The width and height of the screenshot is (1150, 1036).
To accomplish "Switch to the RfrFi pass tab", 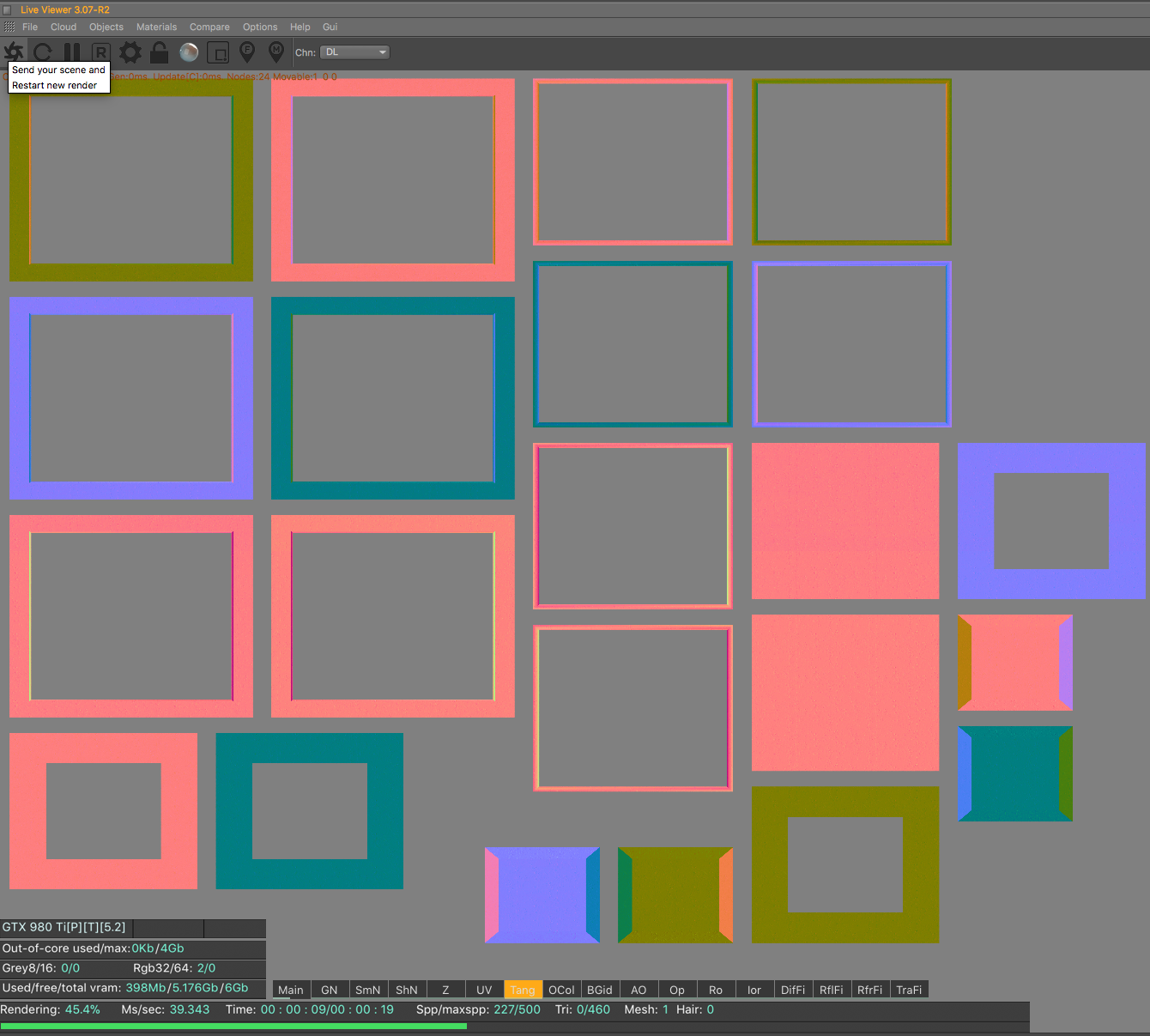I will [x=870, y=990].
